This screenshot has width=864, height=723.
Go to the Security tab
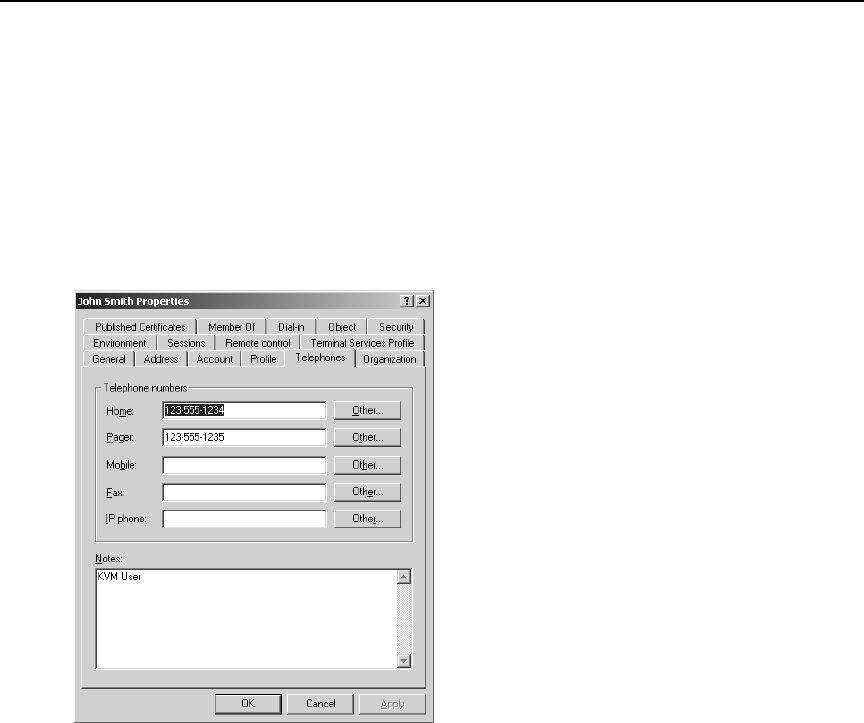coord(396,327)
